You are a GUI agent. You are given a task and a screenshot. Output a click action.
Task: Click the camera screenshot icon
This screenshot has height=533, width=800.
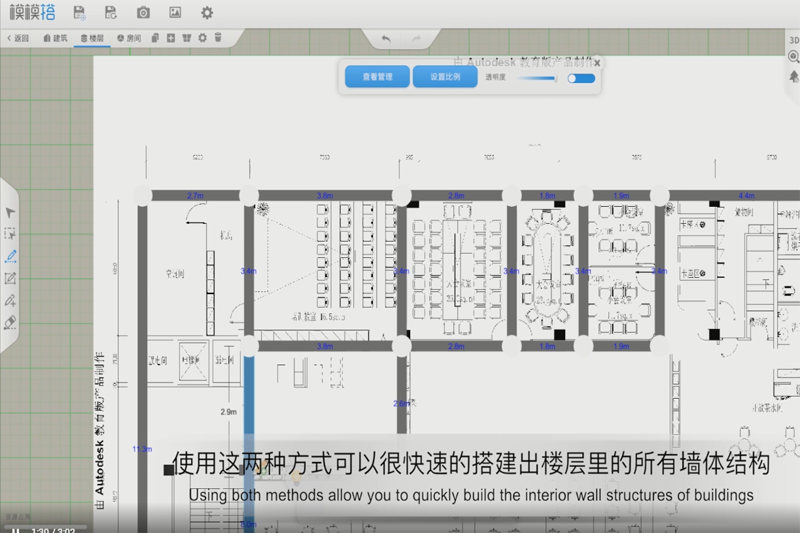pos(143,13)
